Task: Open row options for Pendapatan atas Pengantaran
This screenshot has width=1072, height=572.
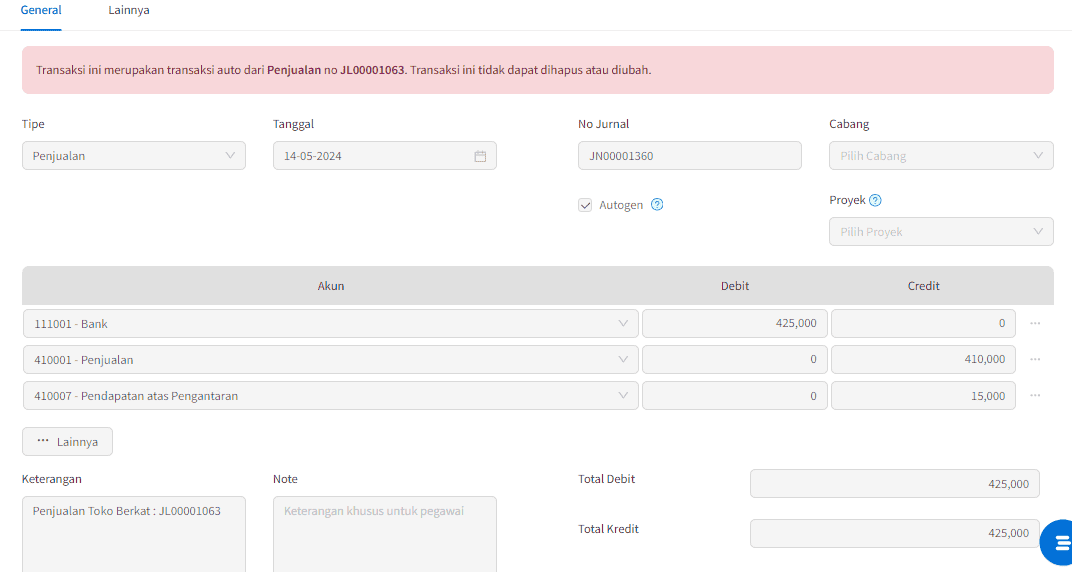Action: [x=1035, y=395]
